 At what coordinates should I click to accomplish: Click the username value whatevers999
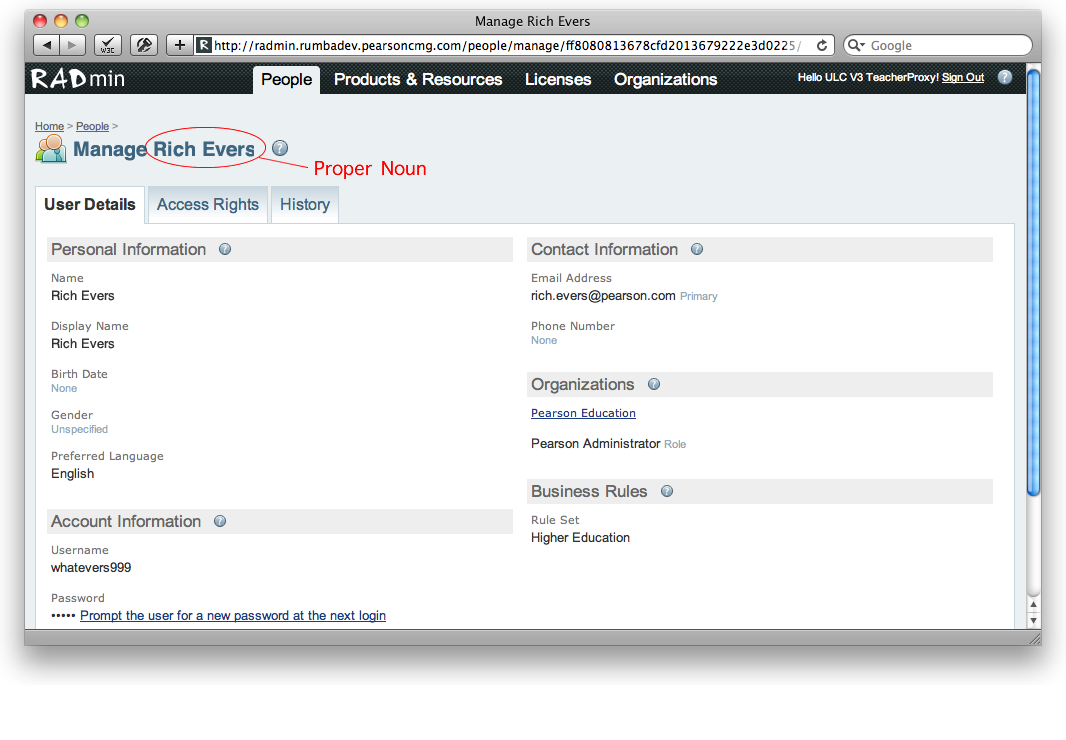91,568
